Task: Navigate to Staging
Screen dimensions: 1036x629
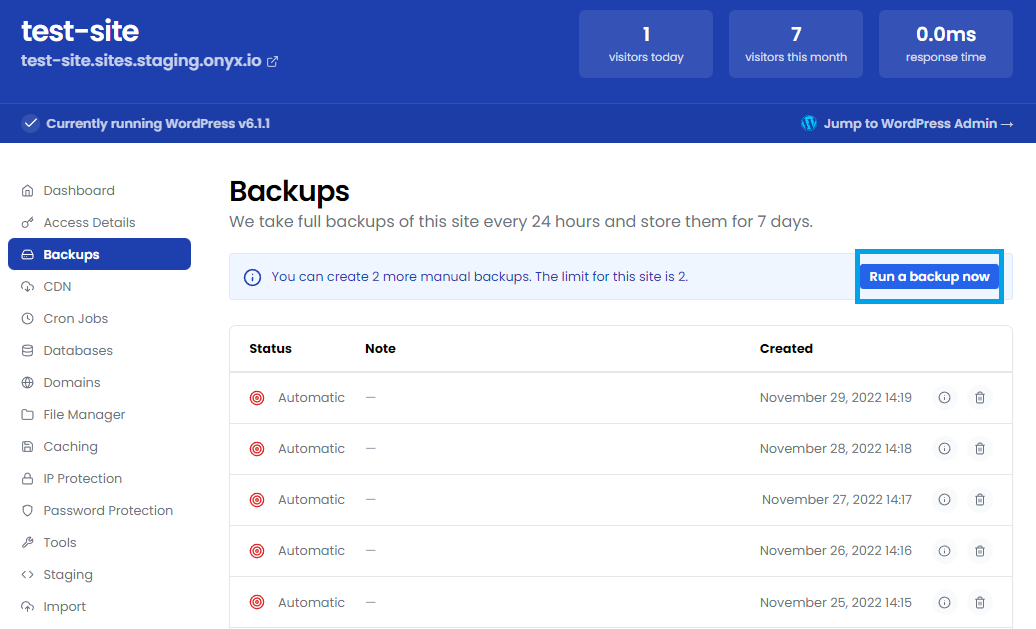Action: (x=99, y=575)
